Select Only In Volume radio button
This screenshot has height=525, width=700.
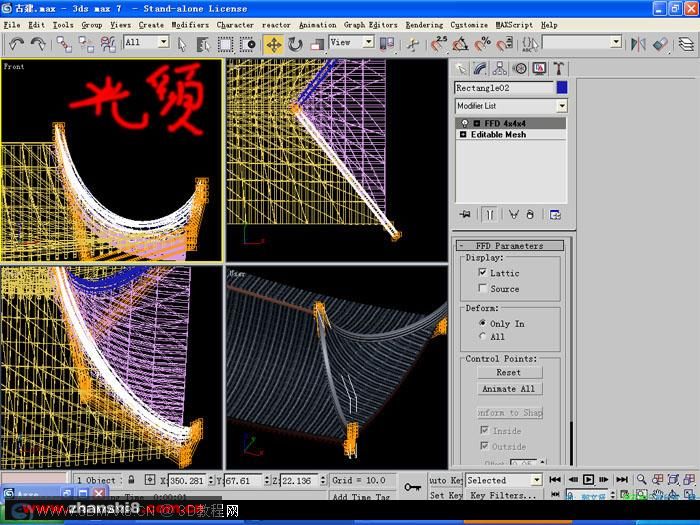483,323
